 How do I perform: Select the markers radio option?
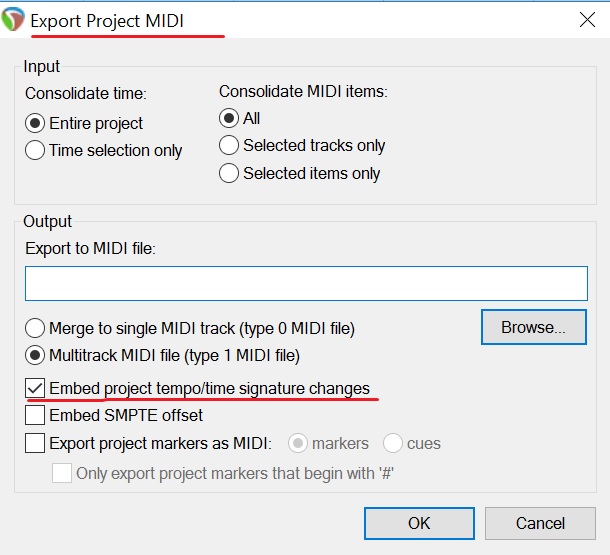coord(298,443)
